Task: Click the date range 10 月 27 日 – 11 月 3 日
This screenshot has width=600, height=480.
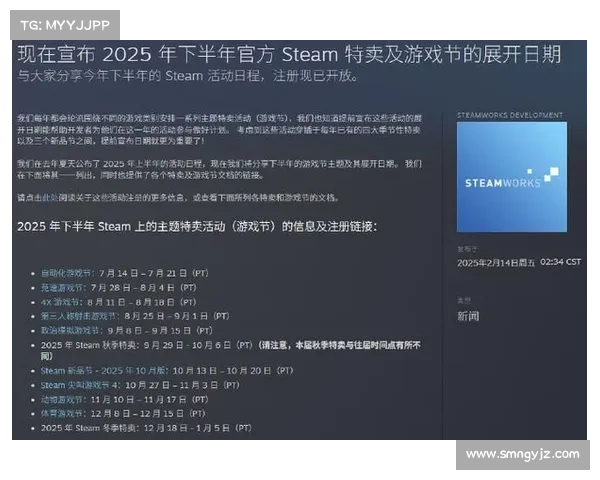Action: point(172,385)
